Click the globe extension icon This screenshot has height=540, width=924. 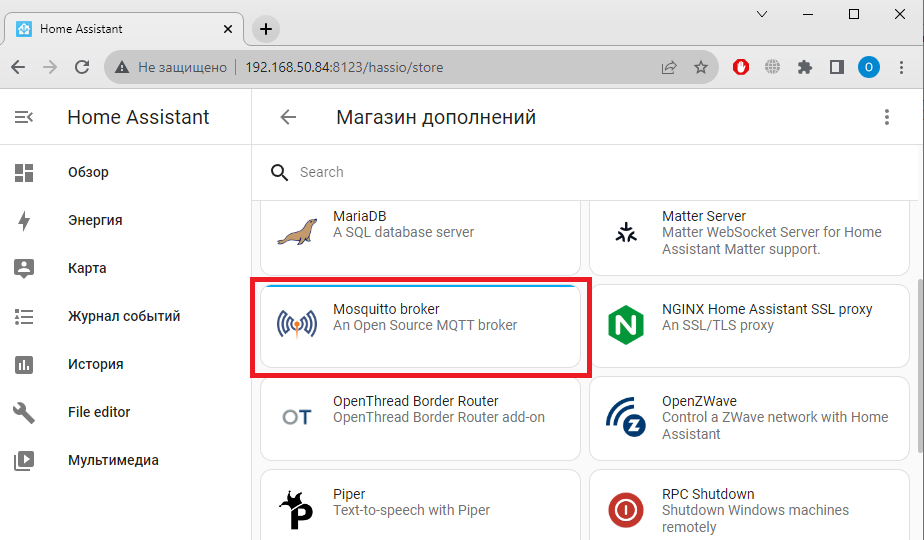(773, 67)
